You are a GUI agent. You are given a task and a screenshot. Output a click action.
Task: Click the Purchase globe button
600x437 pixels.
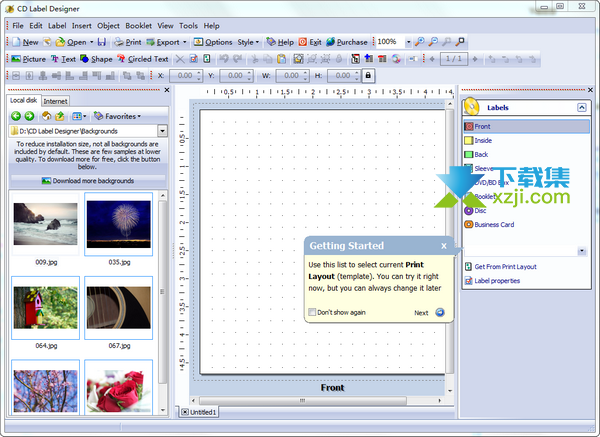pyautogui.click(x=347, y=42)
